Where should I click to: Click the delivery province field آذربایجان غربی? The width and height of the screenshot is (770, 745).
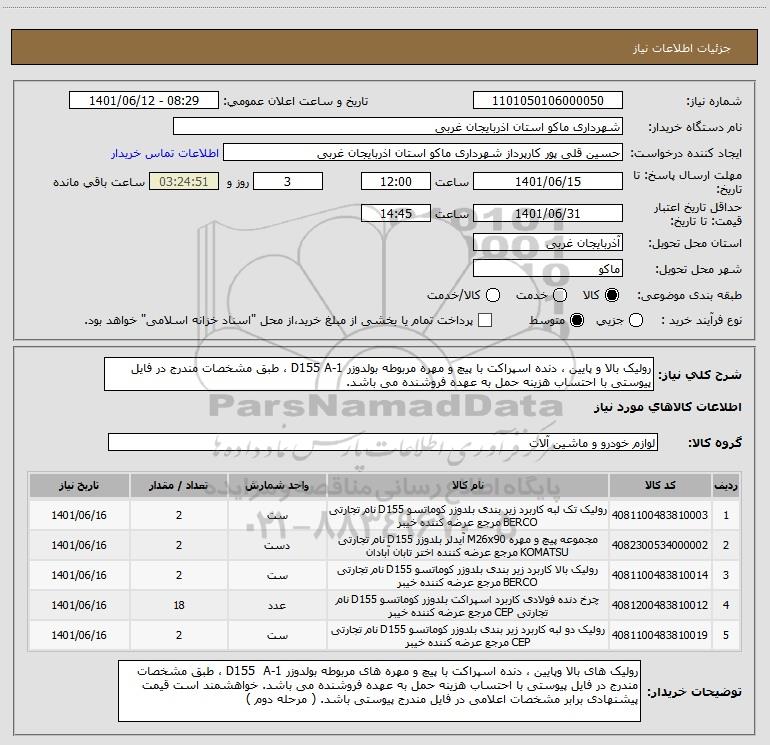click(x=548, y=243)
